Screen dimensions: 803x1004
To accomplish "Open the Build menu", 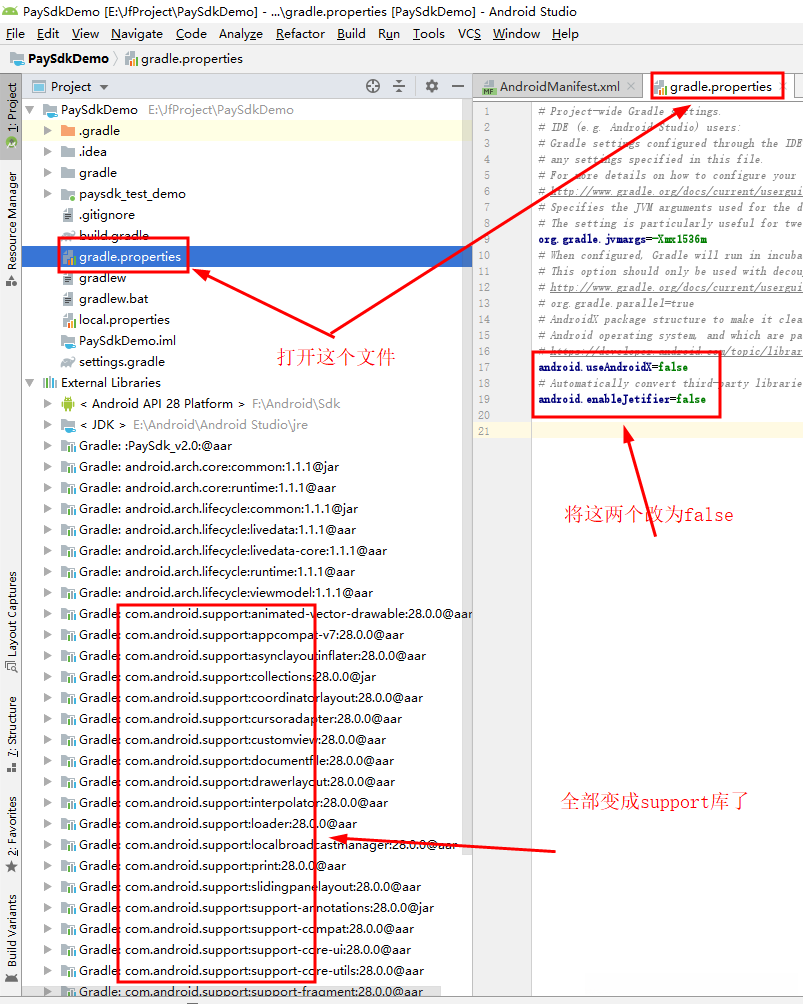I will click(351, 33).
